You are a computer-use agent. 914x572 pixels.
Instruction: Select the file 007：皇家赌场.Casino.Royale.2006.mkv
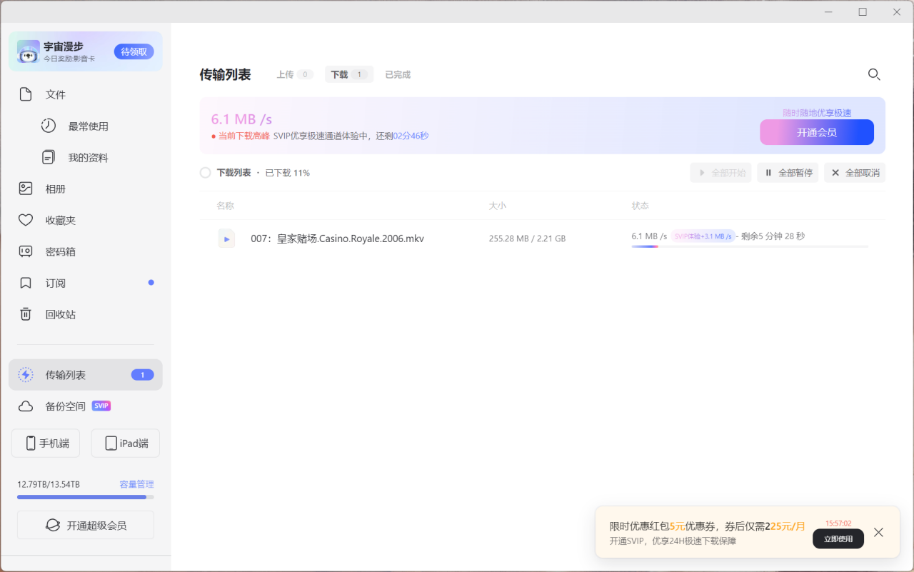pyautogui.click(x=337, y=238)
